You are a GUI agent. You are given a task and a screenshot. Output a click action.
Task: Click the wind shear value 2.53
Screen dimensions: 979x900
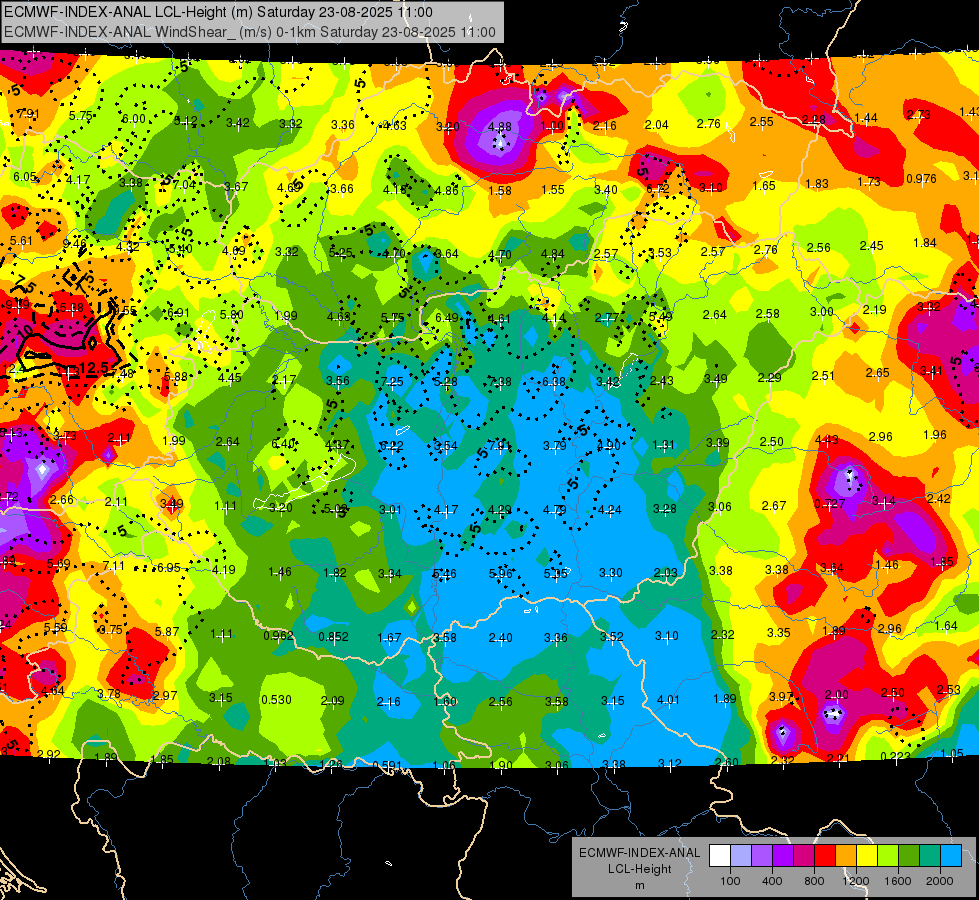tap(948, 690)
